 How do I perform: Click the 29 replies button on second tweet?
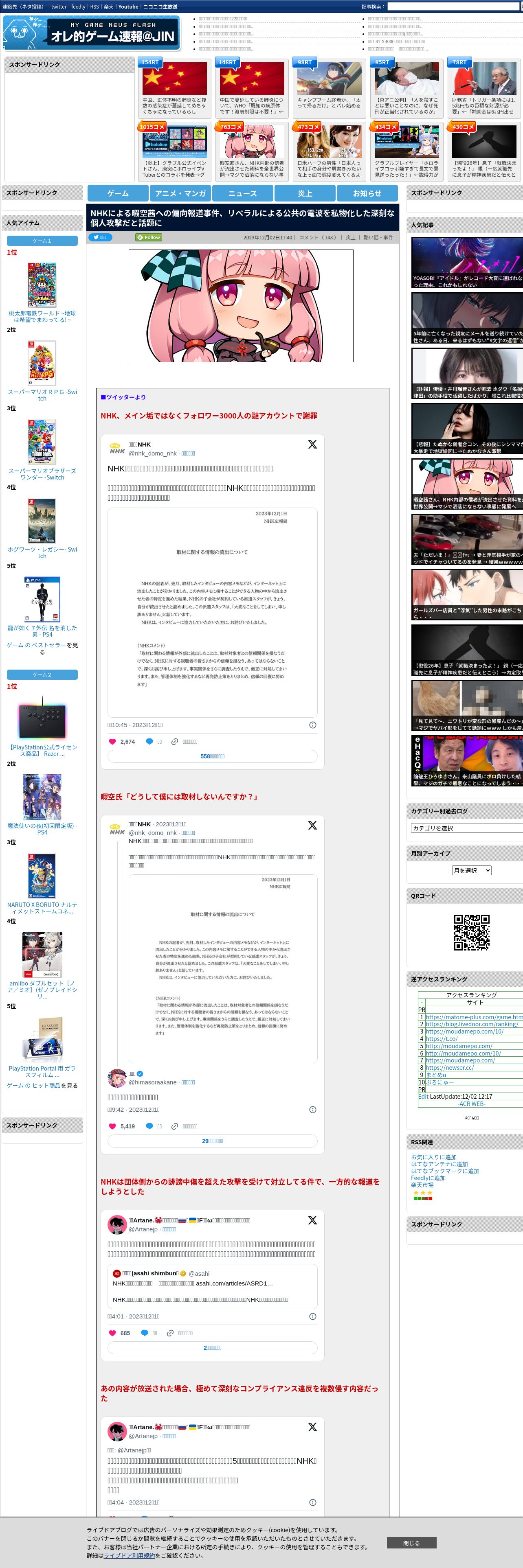click(x=213, y=1141)
